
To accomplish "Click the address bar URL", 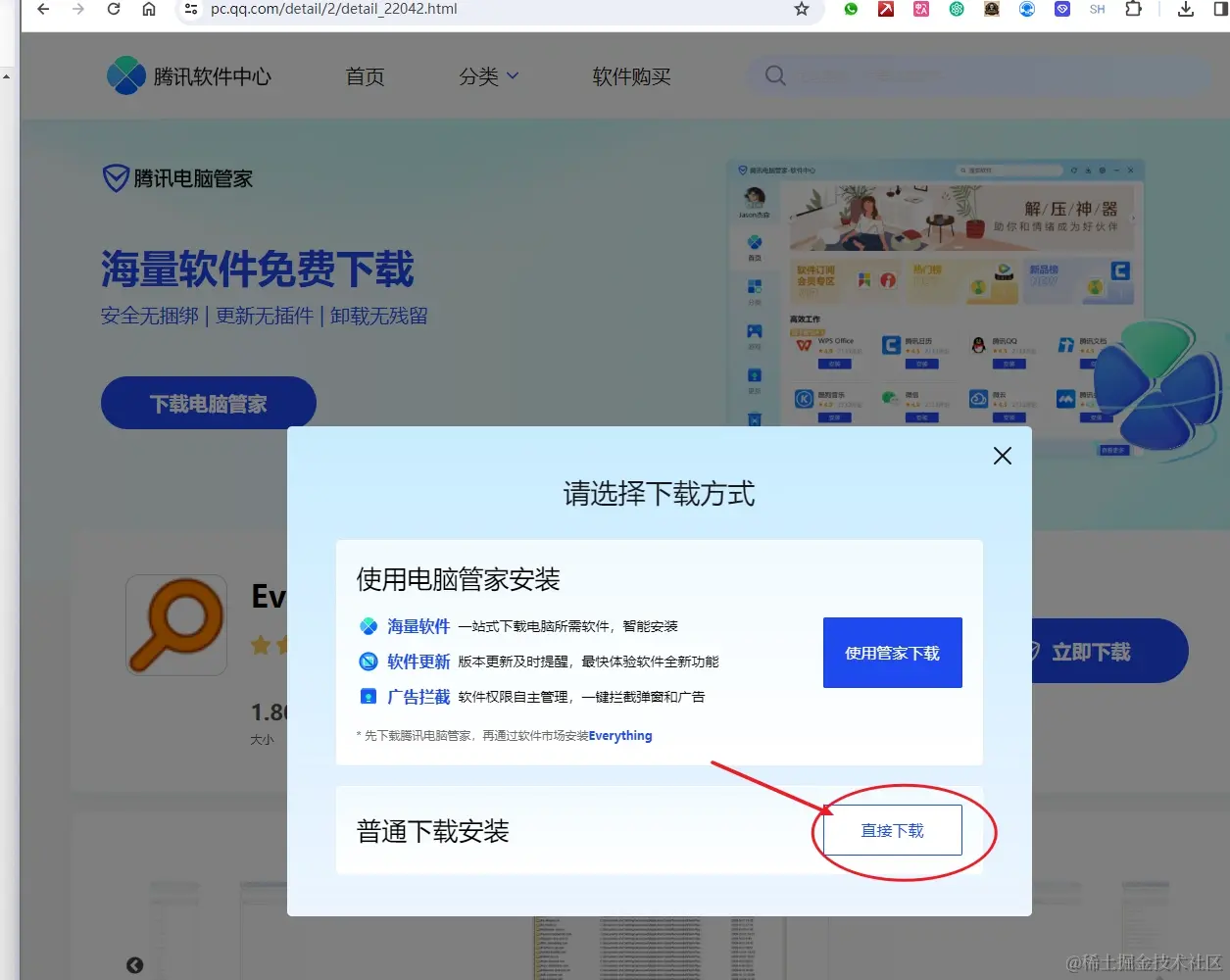I will click(334, 9).
